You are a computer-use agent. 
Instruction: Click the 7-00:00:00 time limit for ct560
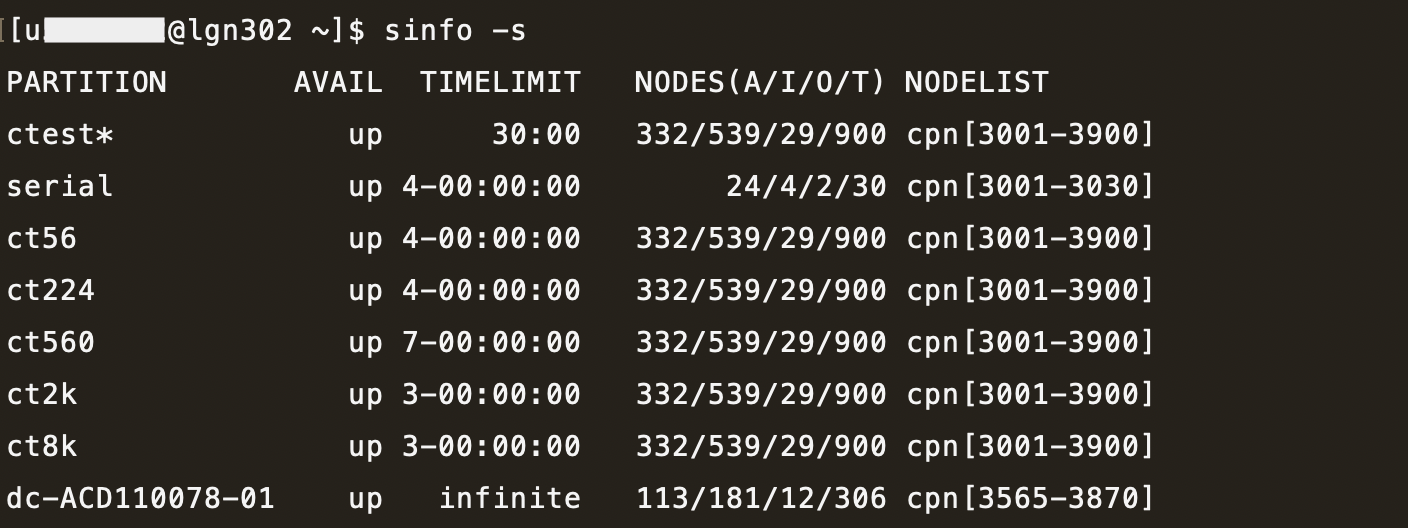pos(491,342)
